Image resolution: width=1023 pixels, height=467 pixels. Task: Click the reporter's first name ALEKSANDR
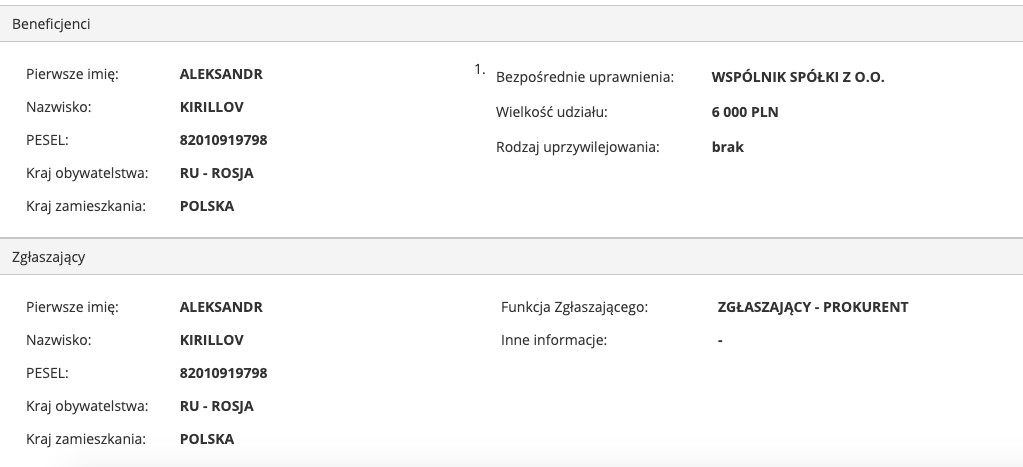(221, 307)
